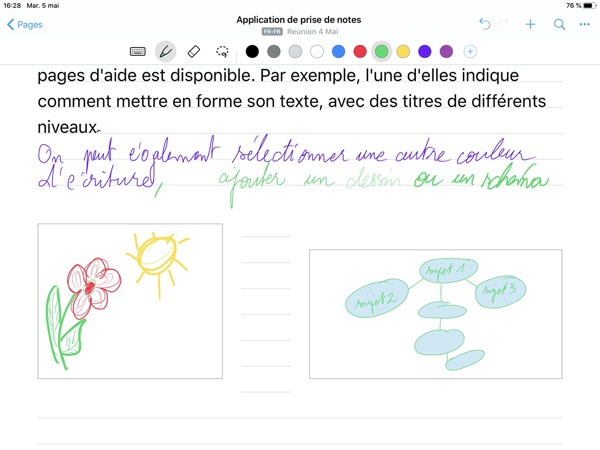Activate the lasso selection tool
Viewport: 600px width, 450px height.
click(222, 51)
